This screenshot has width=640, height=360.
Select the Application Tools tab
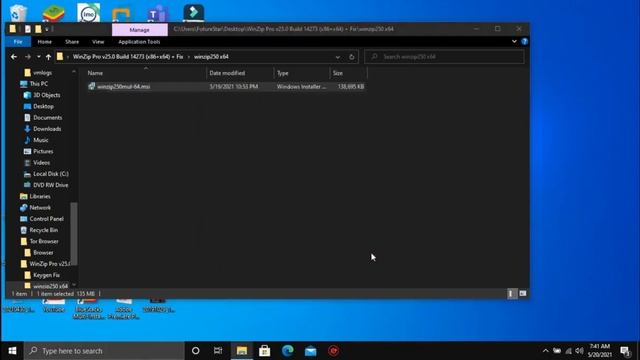(139, 42)
